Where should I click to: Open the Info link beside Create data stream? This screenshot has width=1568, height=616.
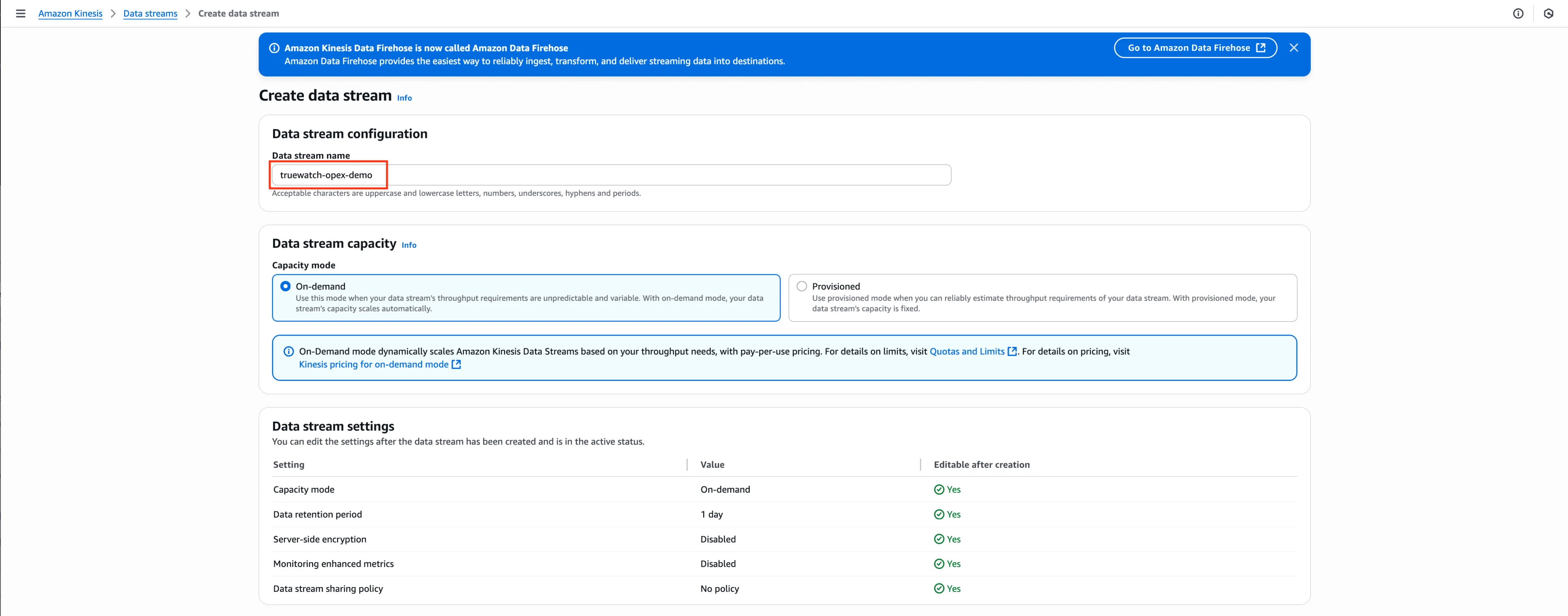pos(404,98)
